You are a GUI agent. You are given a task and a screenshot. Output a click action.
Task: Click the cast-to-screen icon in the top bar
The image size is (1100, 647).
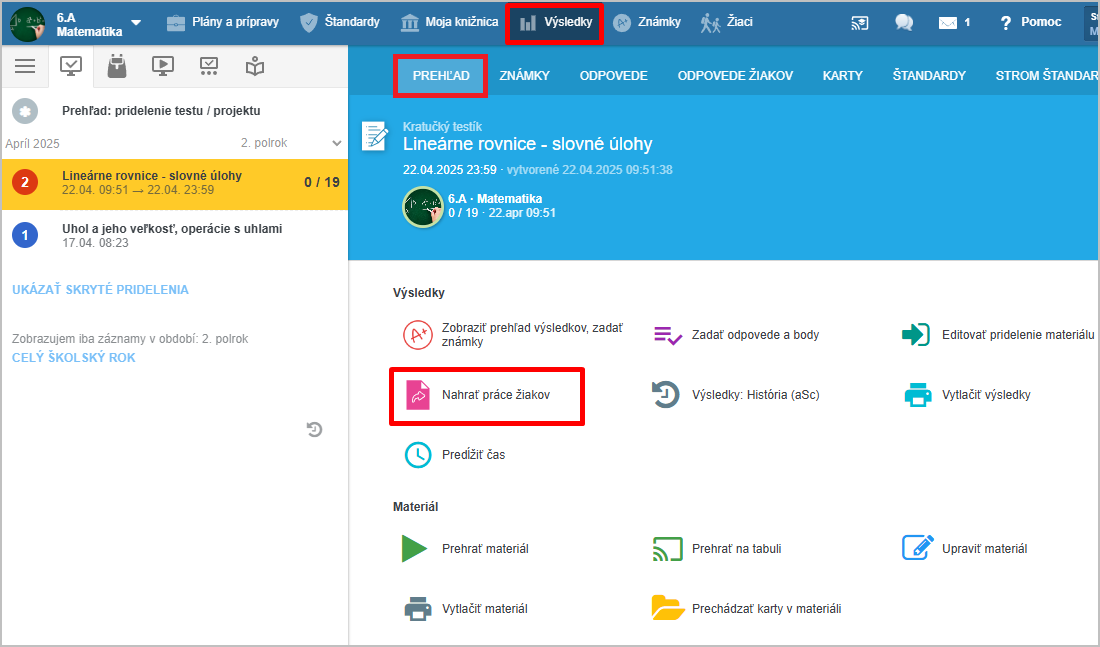point(860,22)
